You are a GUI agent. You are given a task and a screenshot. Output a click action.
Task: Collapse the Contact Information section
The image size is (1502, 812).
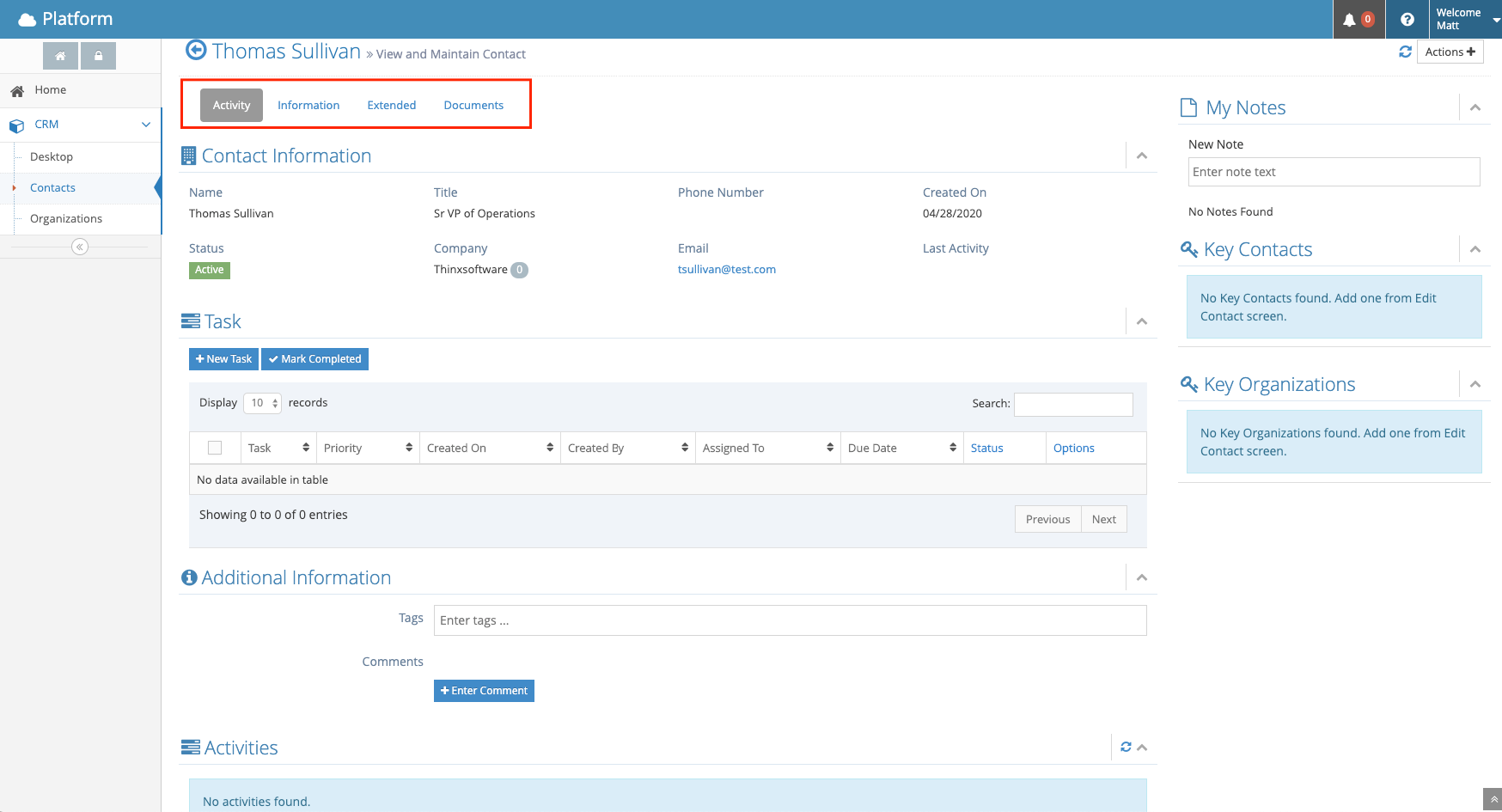[x=1142, y=156]
